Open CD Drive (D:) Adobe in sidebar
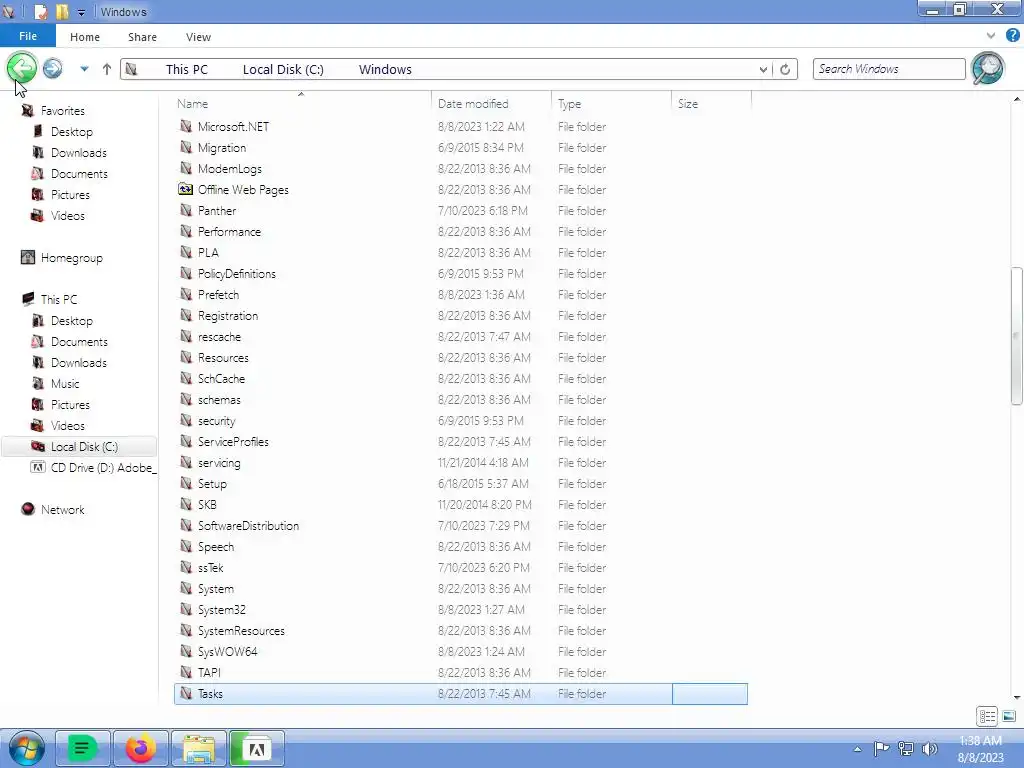This screenshot has width=1024, height=768. click(x=102, y=468)
